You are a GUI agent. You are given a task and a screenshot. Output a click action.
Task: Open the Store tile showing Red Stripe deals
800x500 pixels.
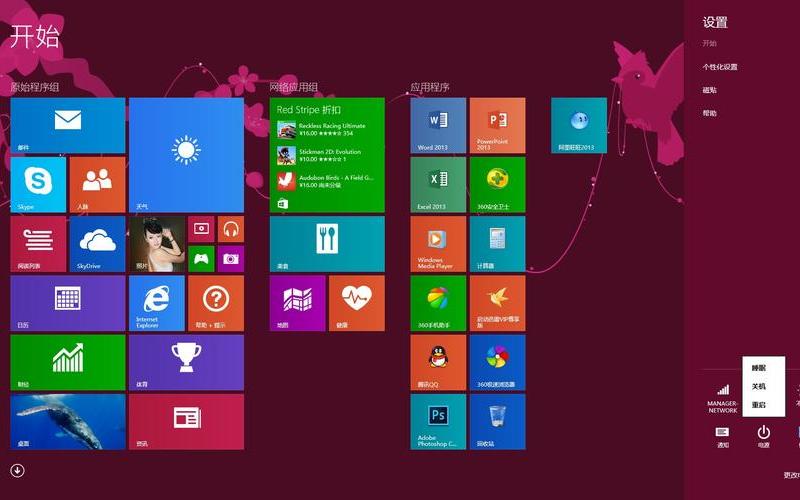tap(327, 155)
